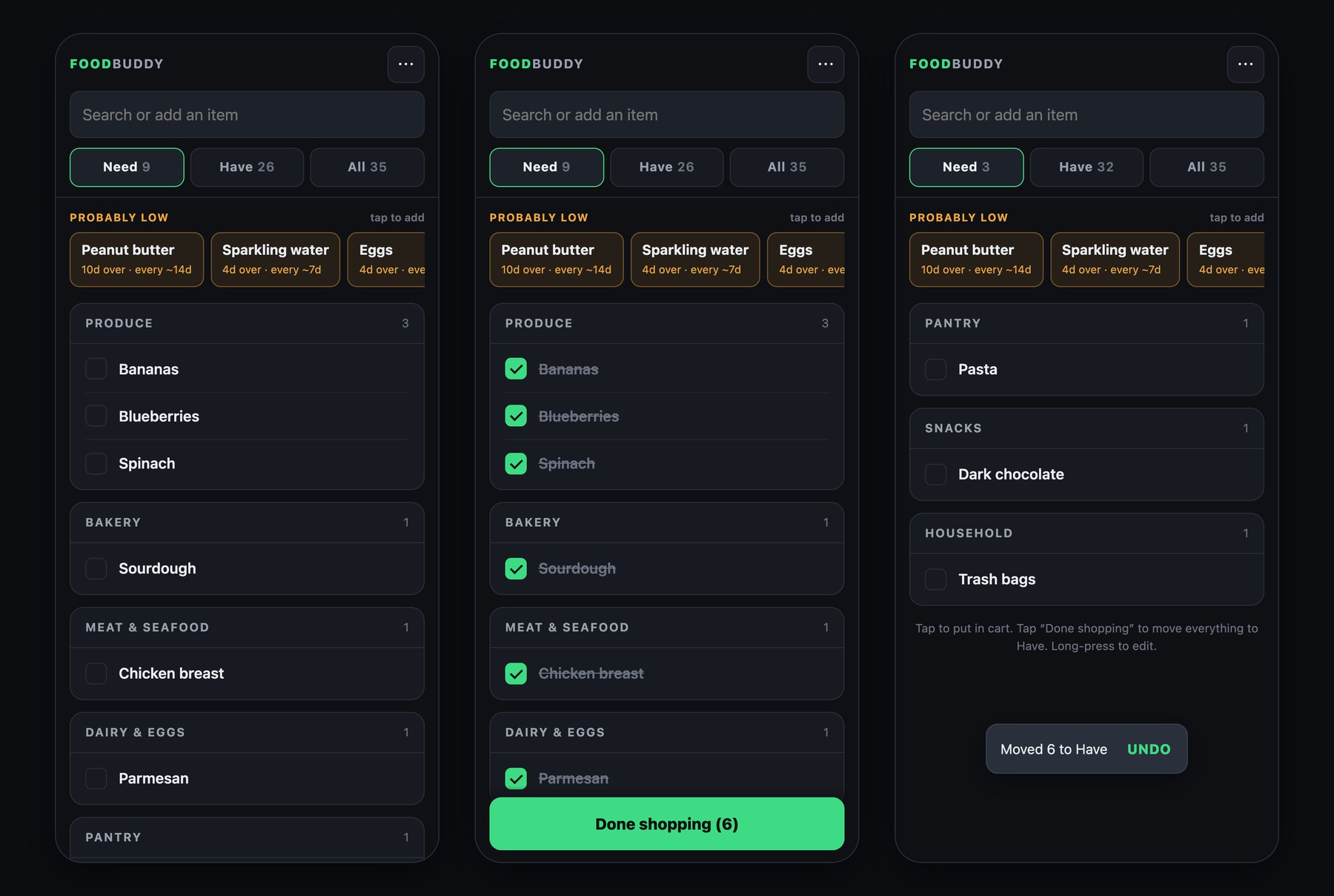Screen dimensions: 1334x896
Task: Open the three-dot menu on the right phone
Action: [x=1246, y=64]
